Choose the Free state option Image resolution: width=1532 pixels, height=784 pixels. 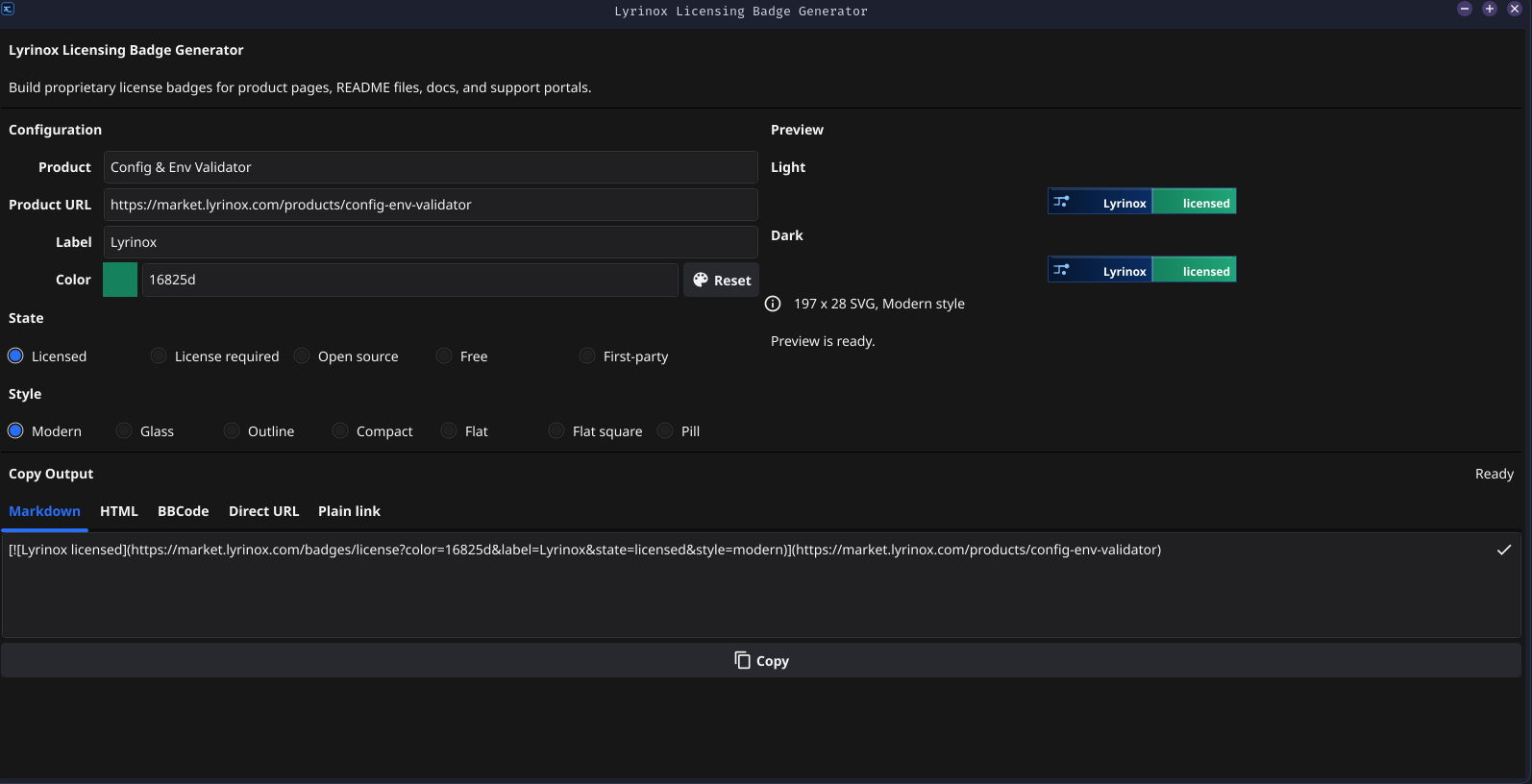(x=462, y=356)
